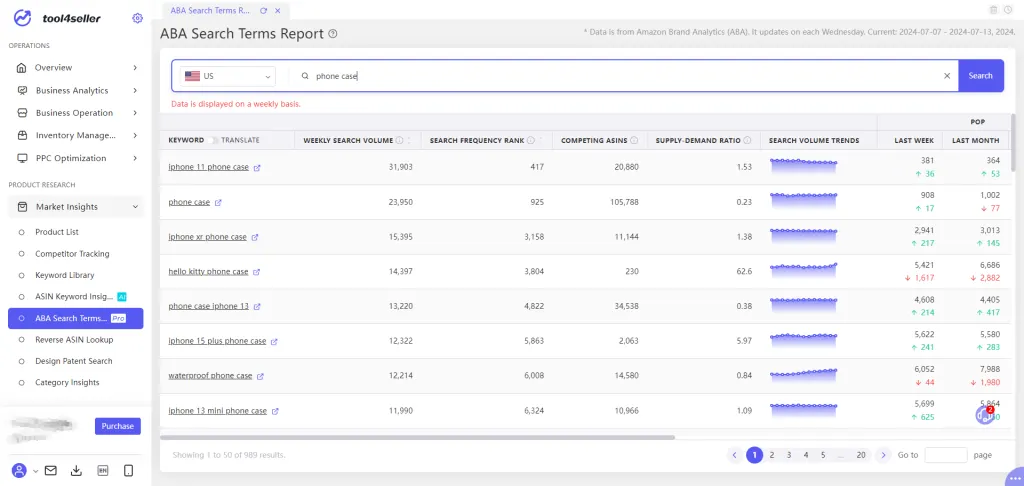Open the US marketplace dropdown
This screenshot has height=486, width=1024.
click(227, 76)
